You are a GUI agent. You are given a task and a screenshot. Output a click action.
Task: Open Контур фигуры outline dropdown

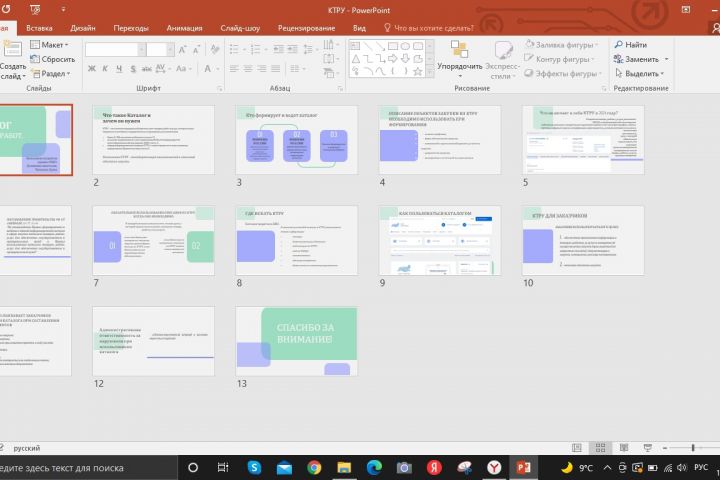pyautogui.click(x=559, y=59)
